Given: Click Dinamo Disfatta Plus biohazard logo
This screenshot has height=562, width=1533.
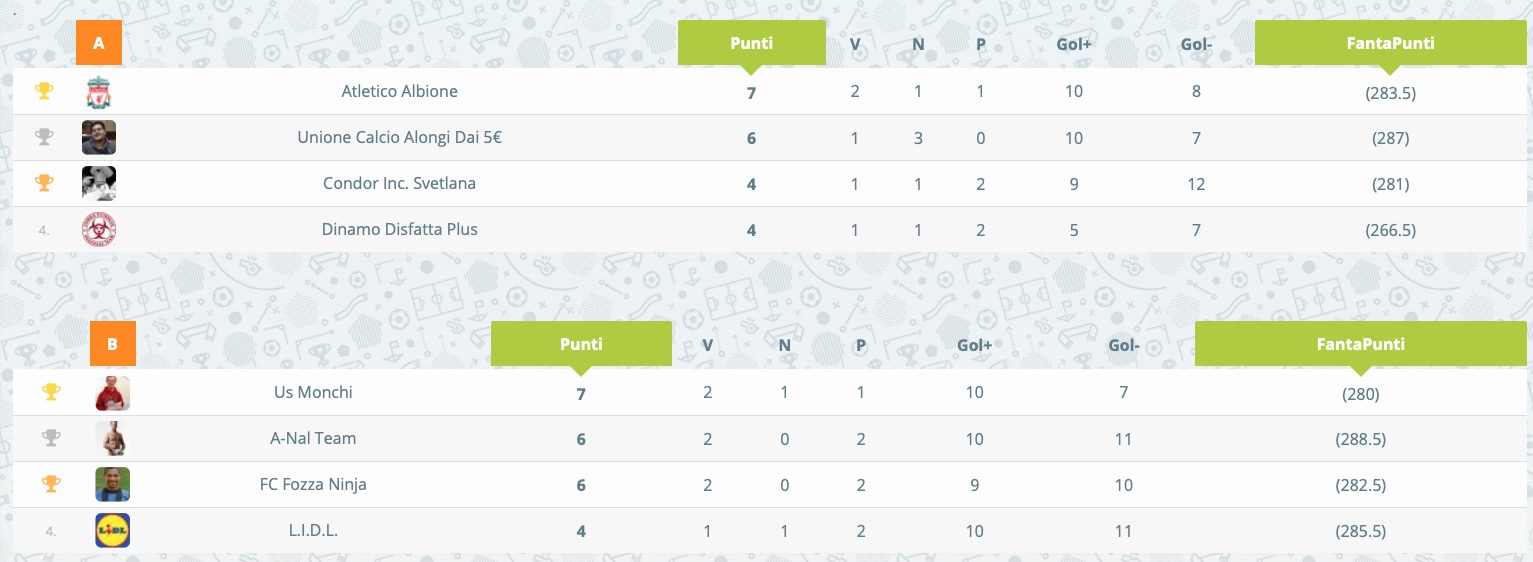Looking at the screenshot, I should pyautogui.click(x=99, y=229).
